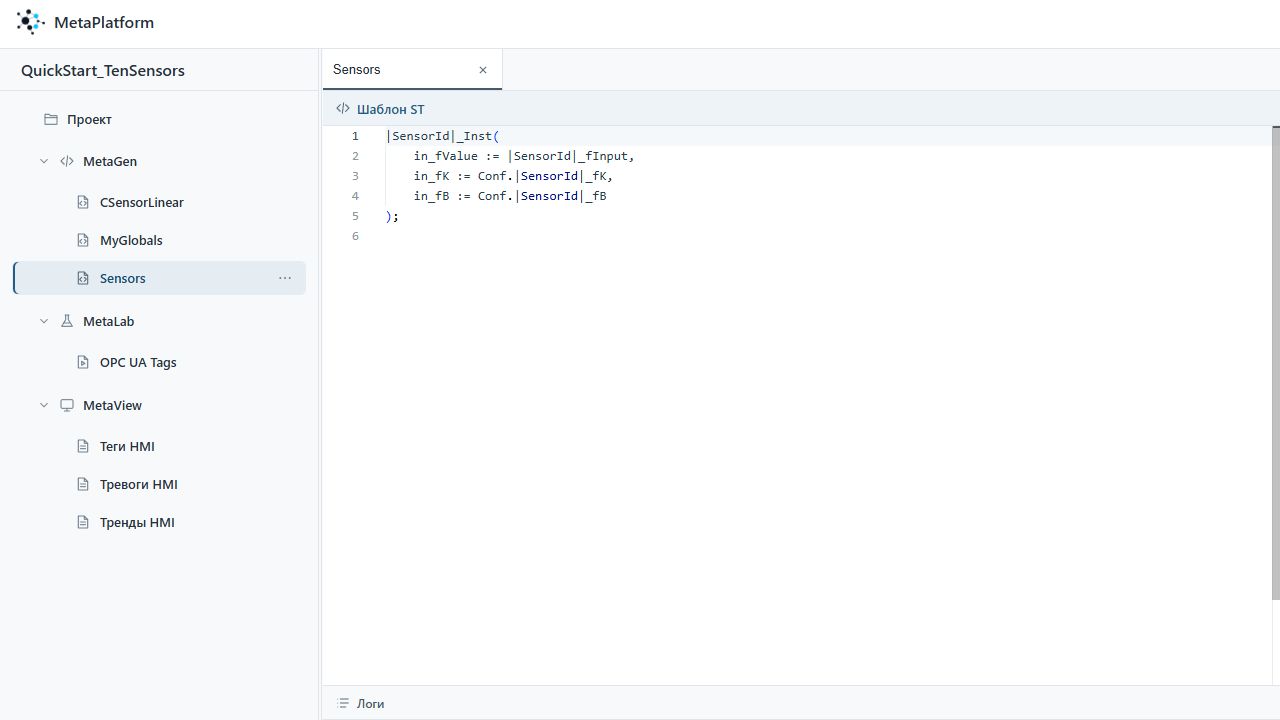Collapse the MetaLab tree section
The height and width of the screenshot is (720, 1280).
pos(44,321)
